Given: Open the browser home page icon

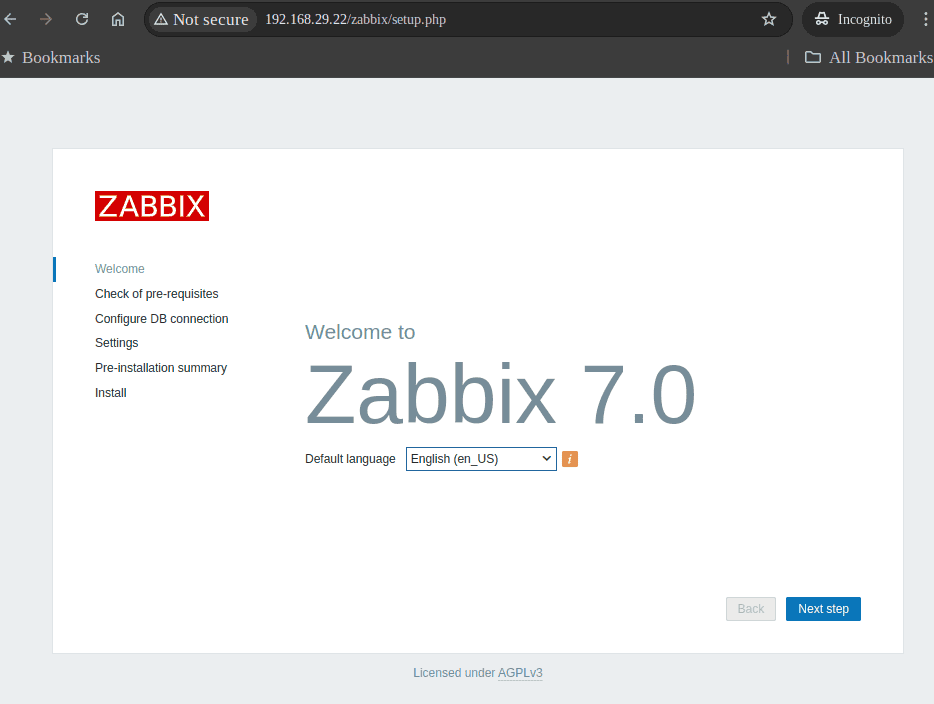Looking at the screenshot, I should [118, 19].
